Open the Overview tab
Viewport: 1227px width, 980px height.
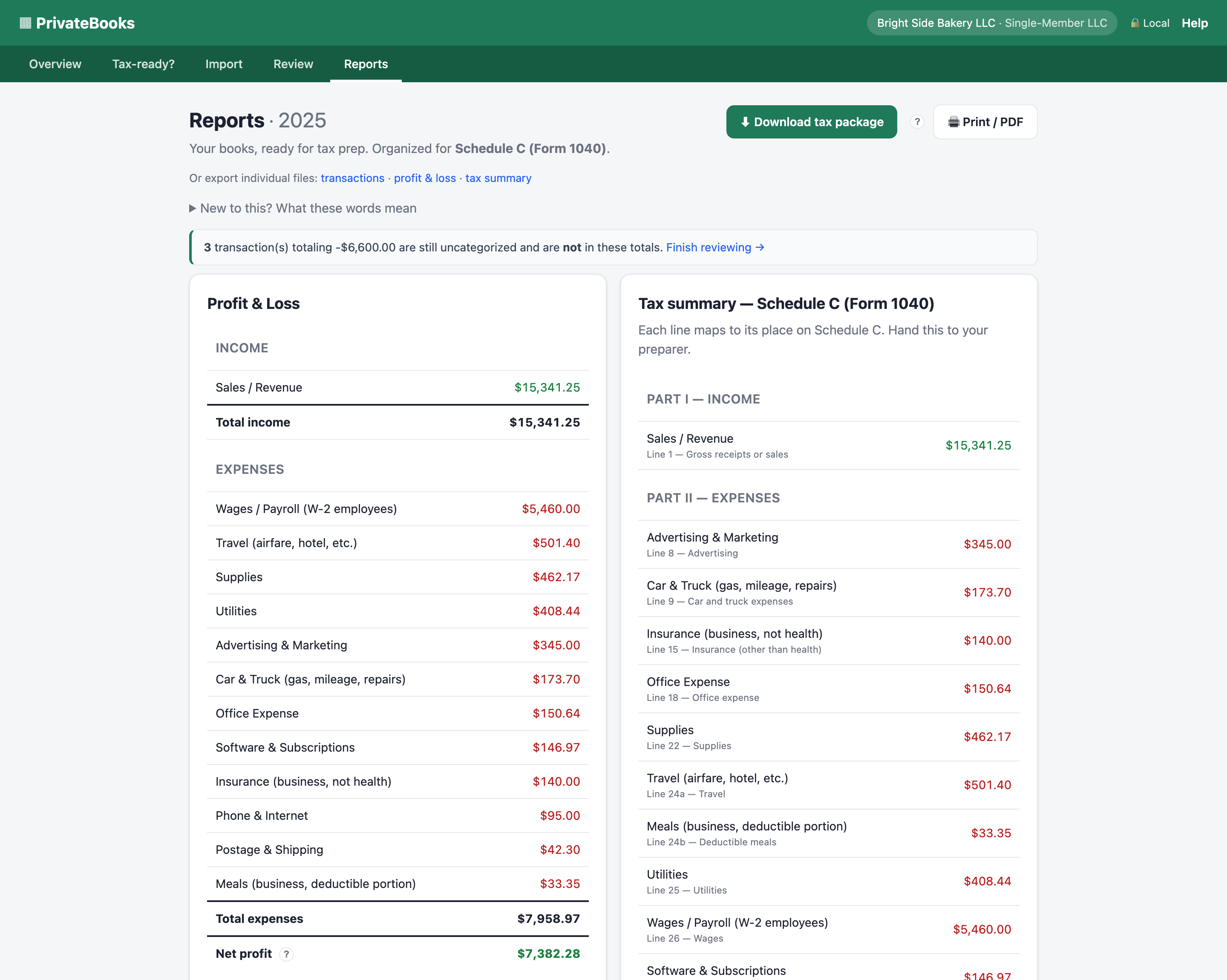coord(55,64)
